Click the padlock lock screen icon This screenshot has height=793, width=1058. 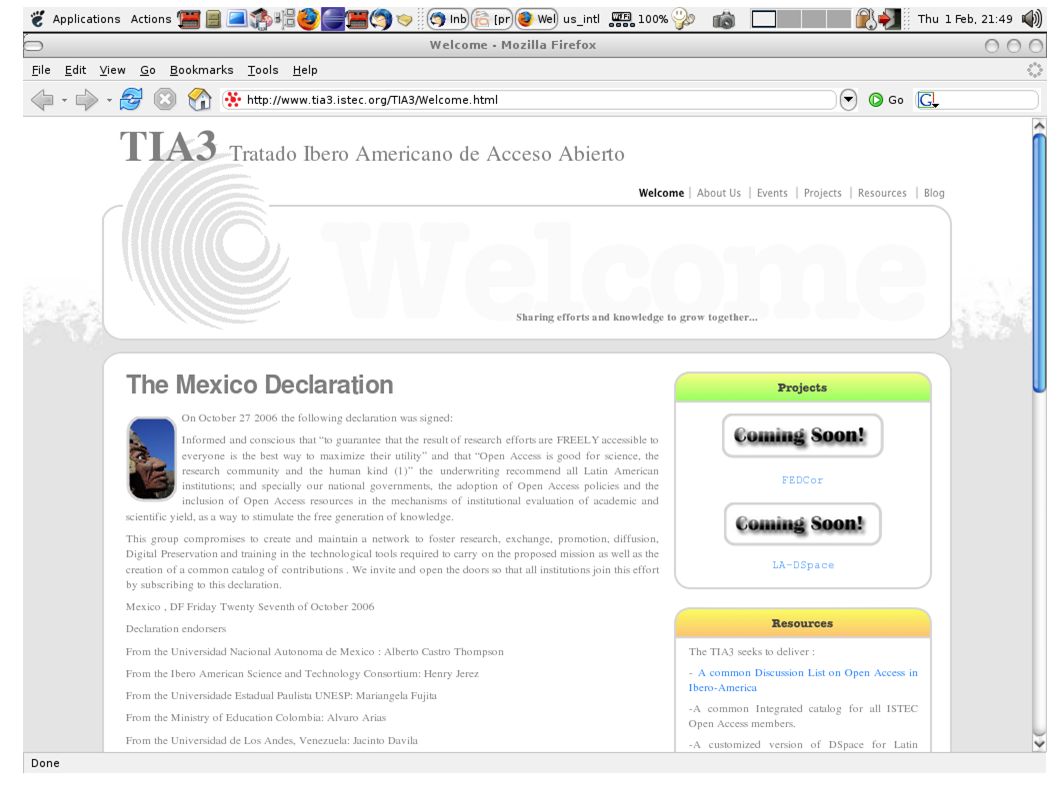coord(866,19)
